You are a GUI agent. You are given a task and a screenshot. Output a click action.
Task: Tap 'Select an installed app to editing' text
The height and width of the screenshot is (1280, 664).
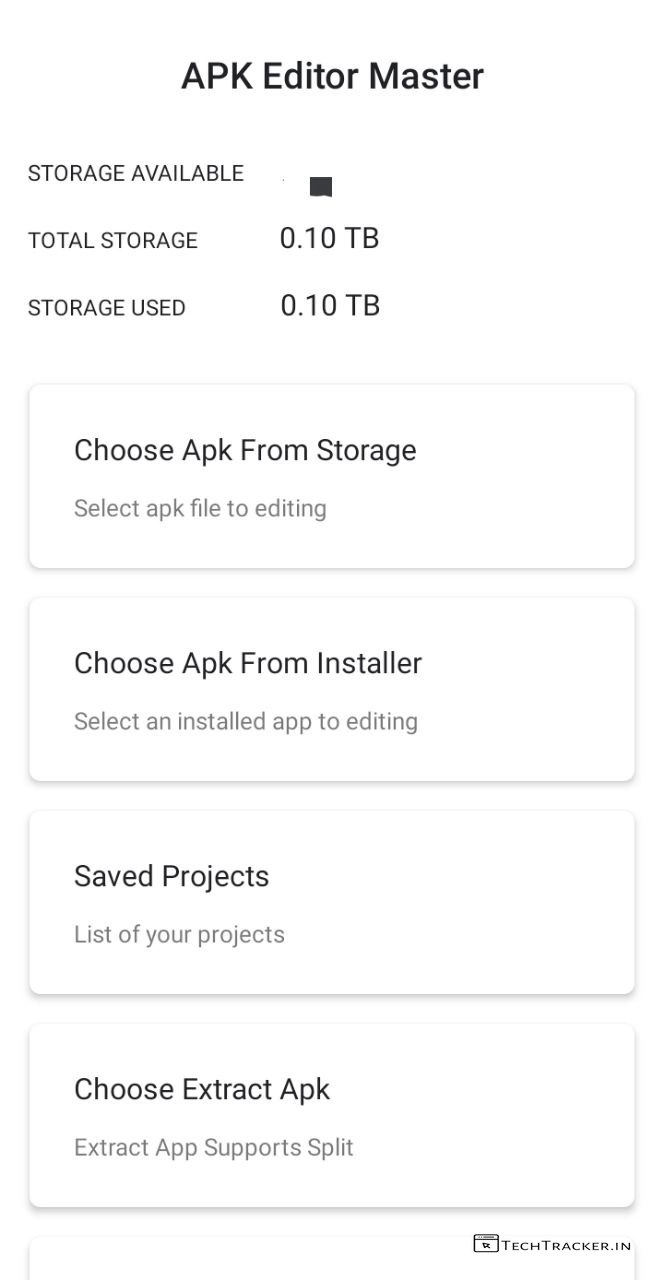(246, 721)
